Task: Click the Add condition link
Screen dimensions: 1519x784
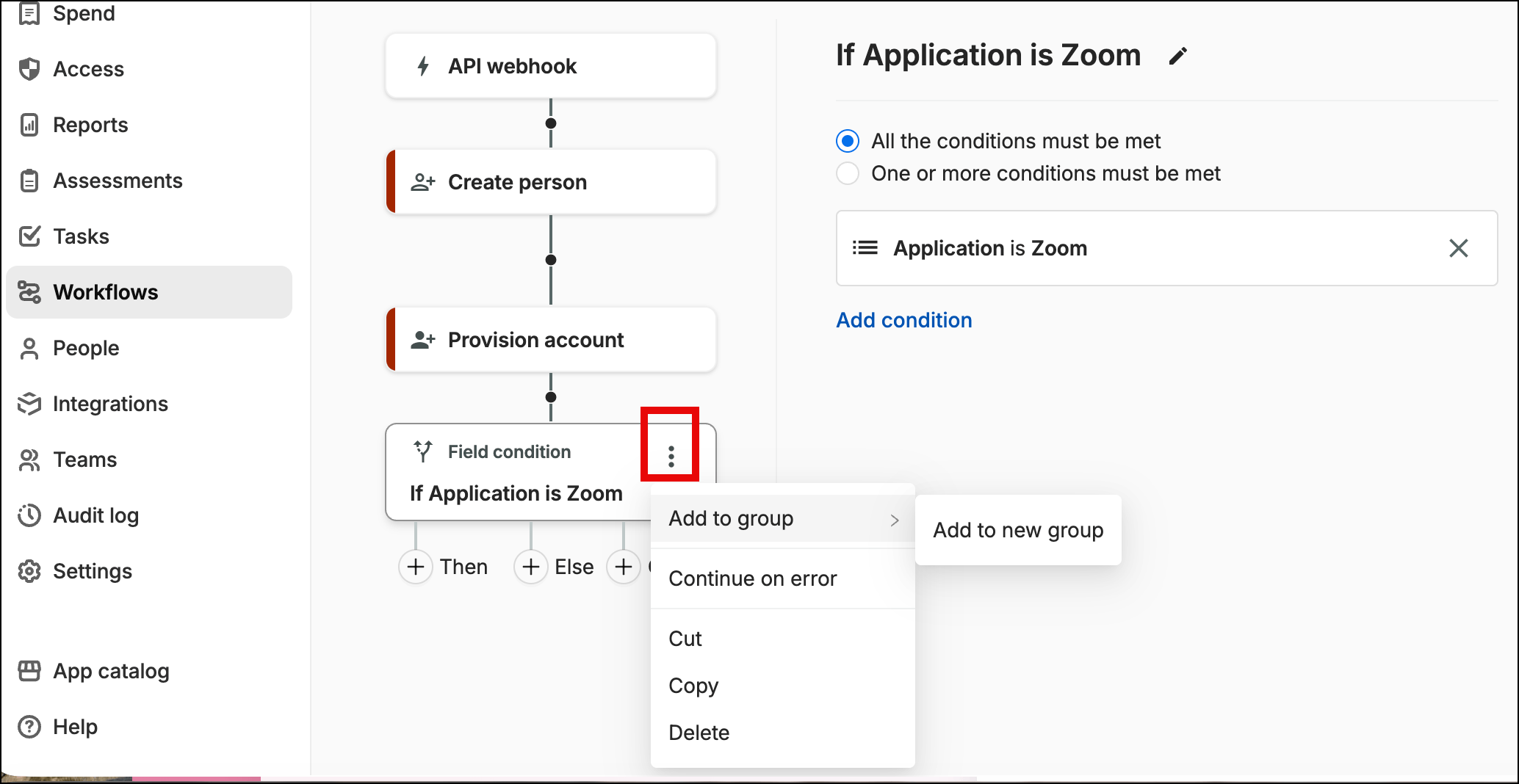Action: pos(904,320)
